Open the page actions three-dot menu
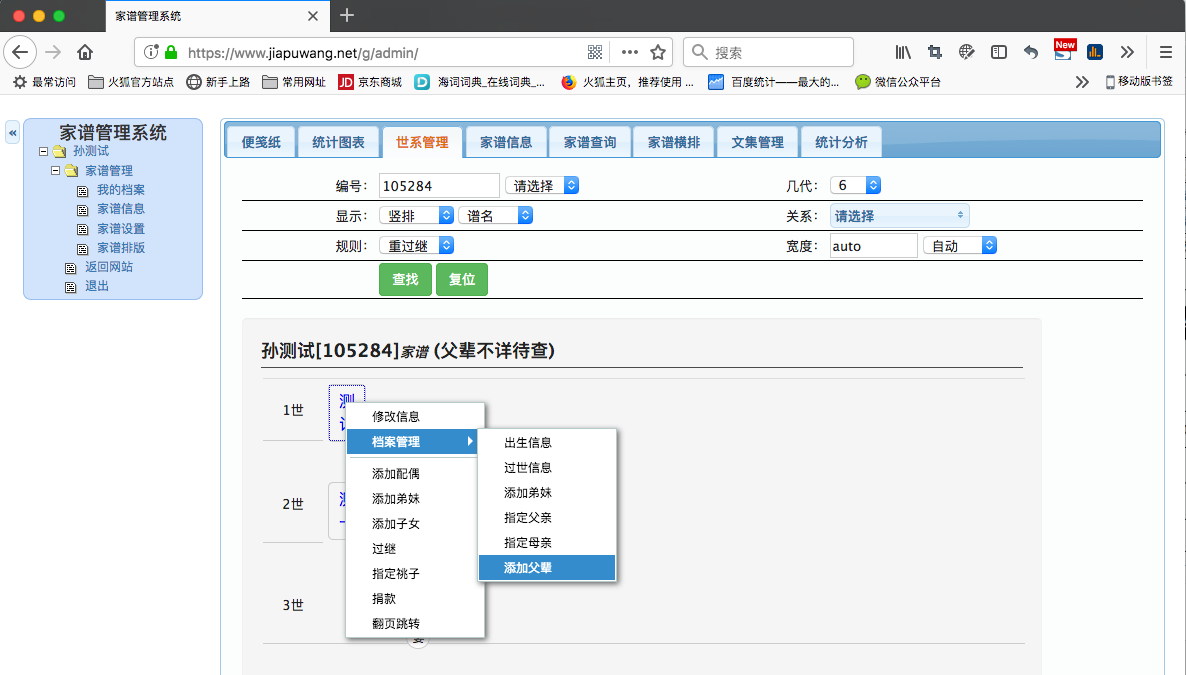The width and height of the screenshot is (1186, 675). 629,52
